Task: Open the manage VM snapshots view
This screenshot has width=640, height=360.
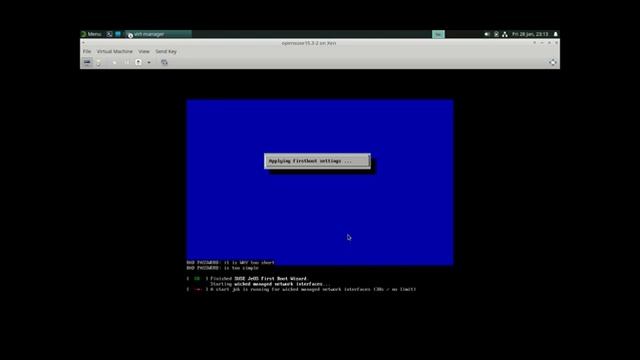Action: coord(164,62)
